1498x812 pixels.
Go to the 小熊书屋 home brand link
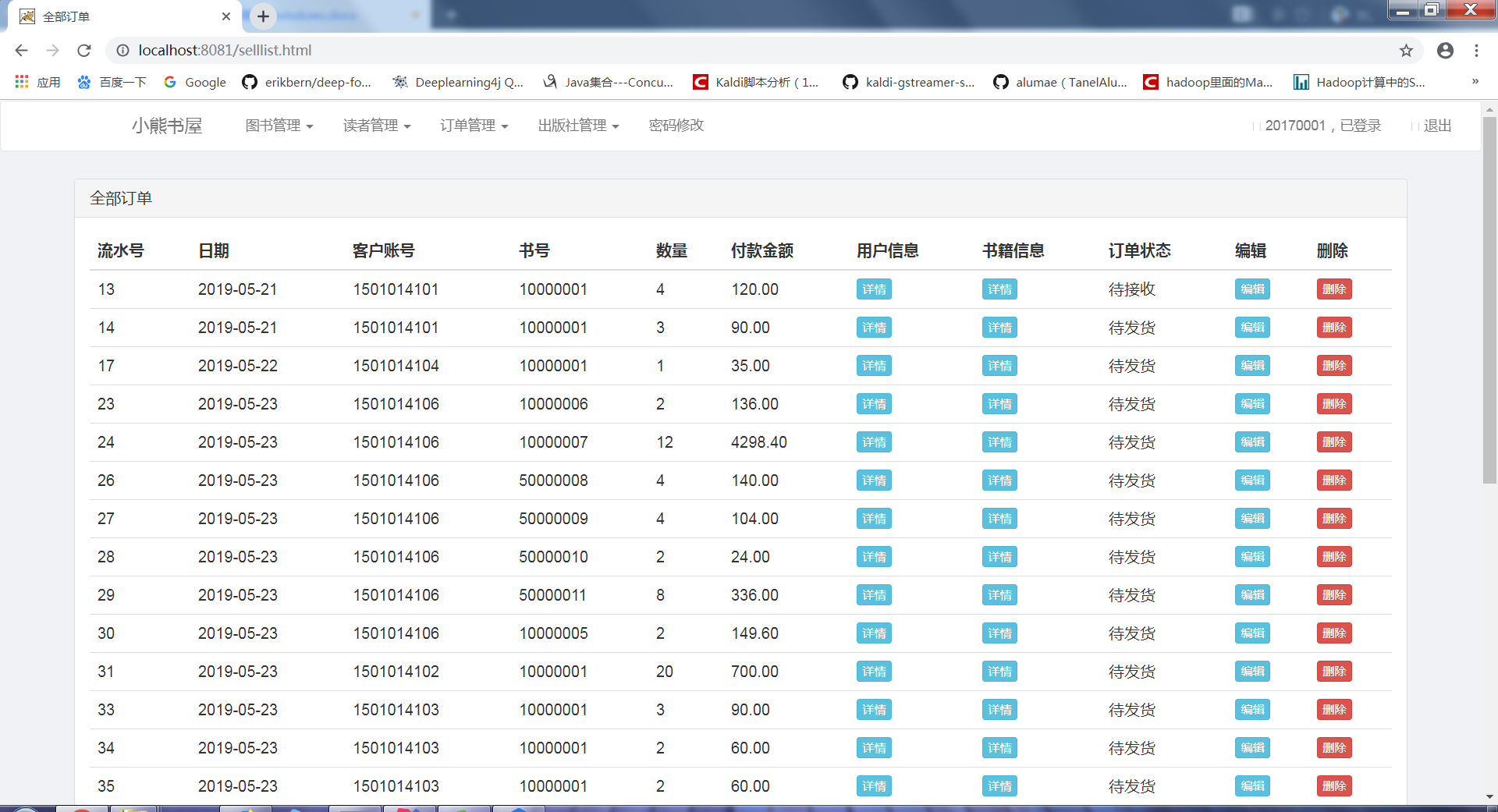click(167, 126)
